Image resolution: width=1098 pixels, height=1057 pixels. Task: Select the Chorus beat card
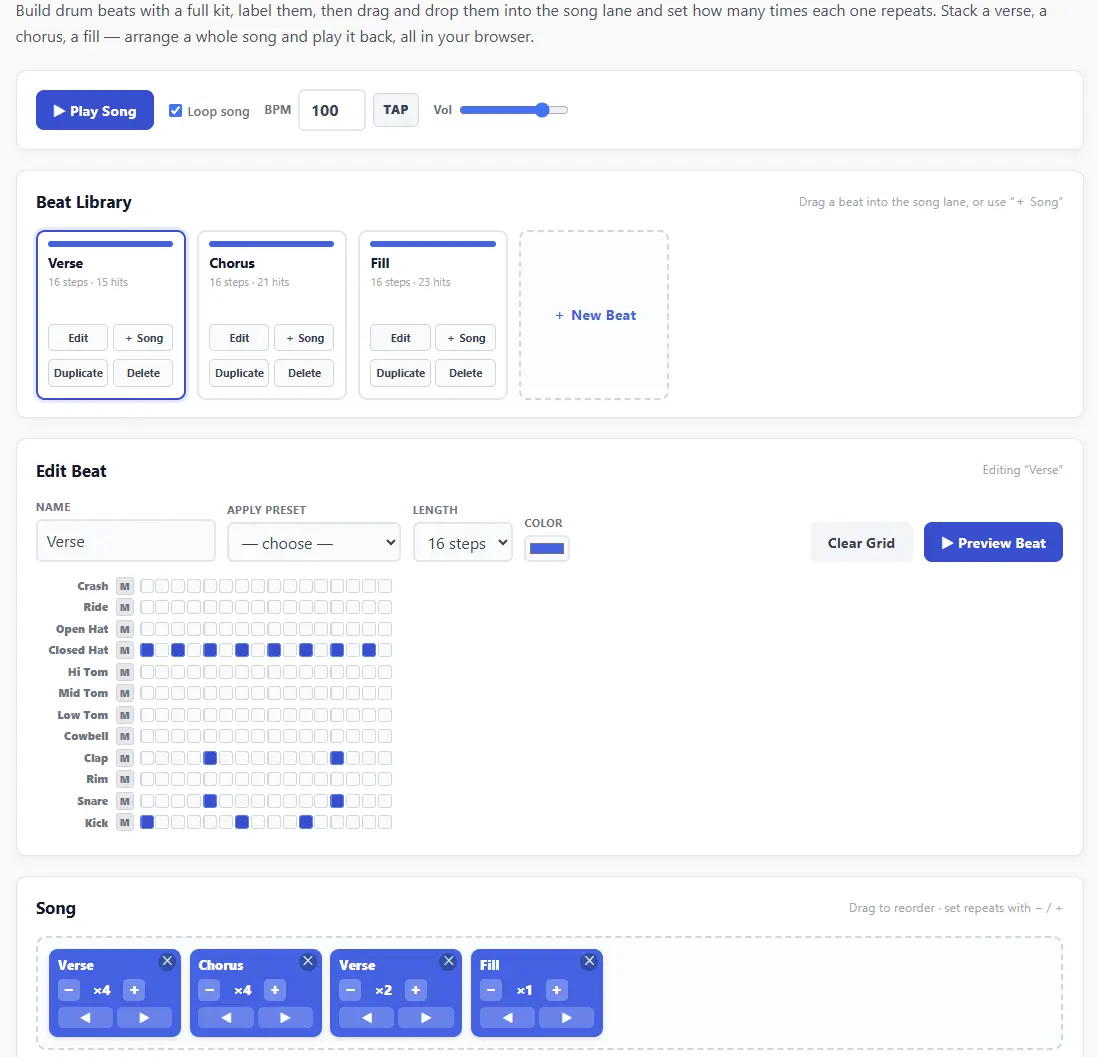pos(272,280)
